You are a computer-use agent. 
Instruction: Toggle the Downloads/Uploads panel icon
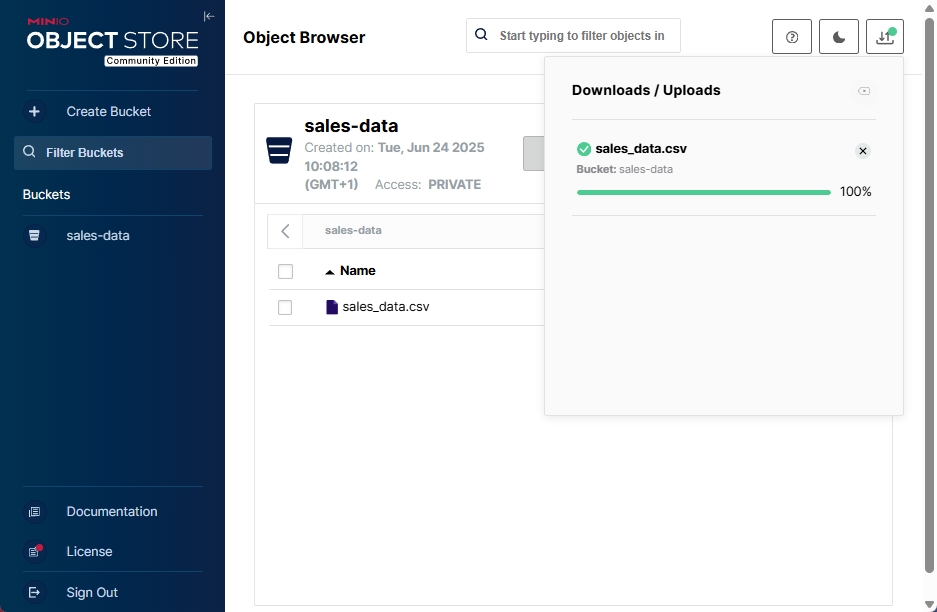click(x=884, y=37)
